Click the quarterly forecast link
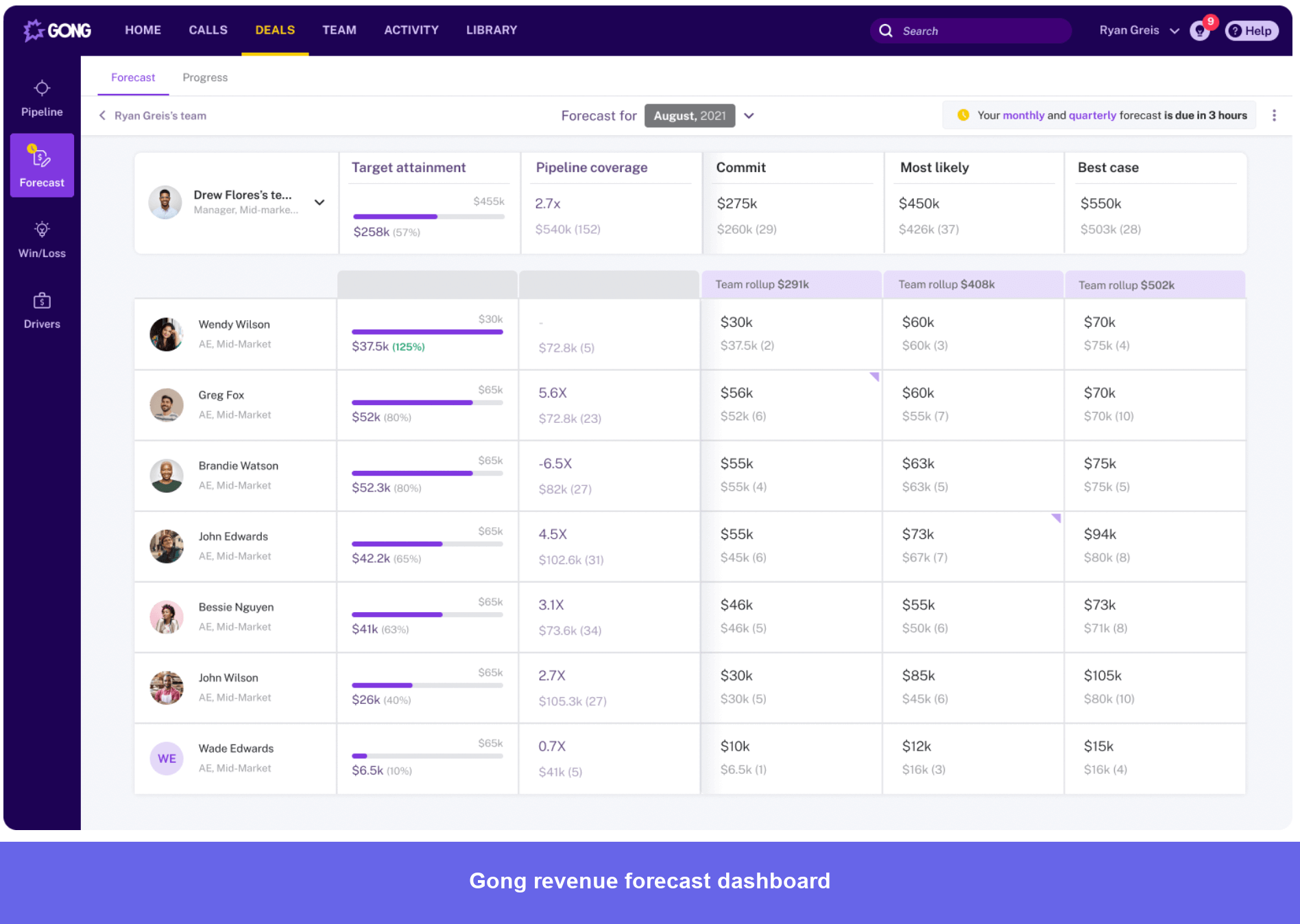The width and height of the screenshot is (1300, 924). [1092, 115]
